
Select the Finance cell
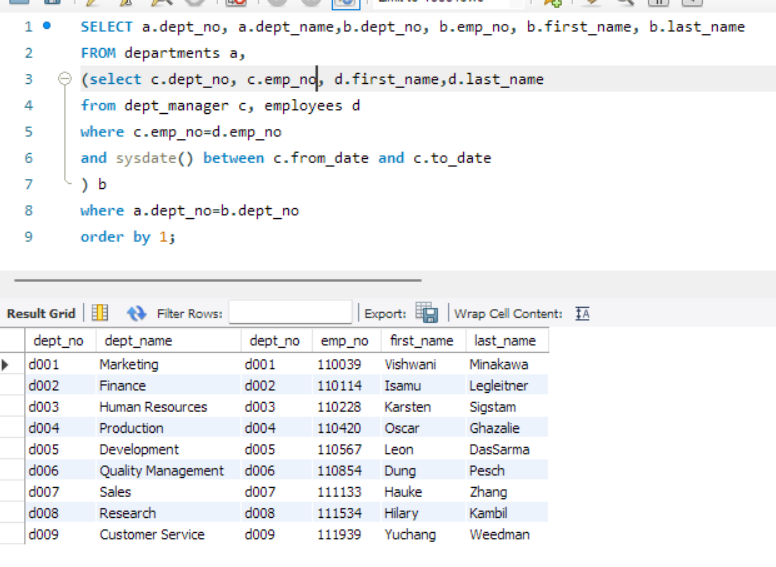(x=168, y=385)
